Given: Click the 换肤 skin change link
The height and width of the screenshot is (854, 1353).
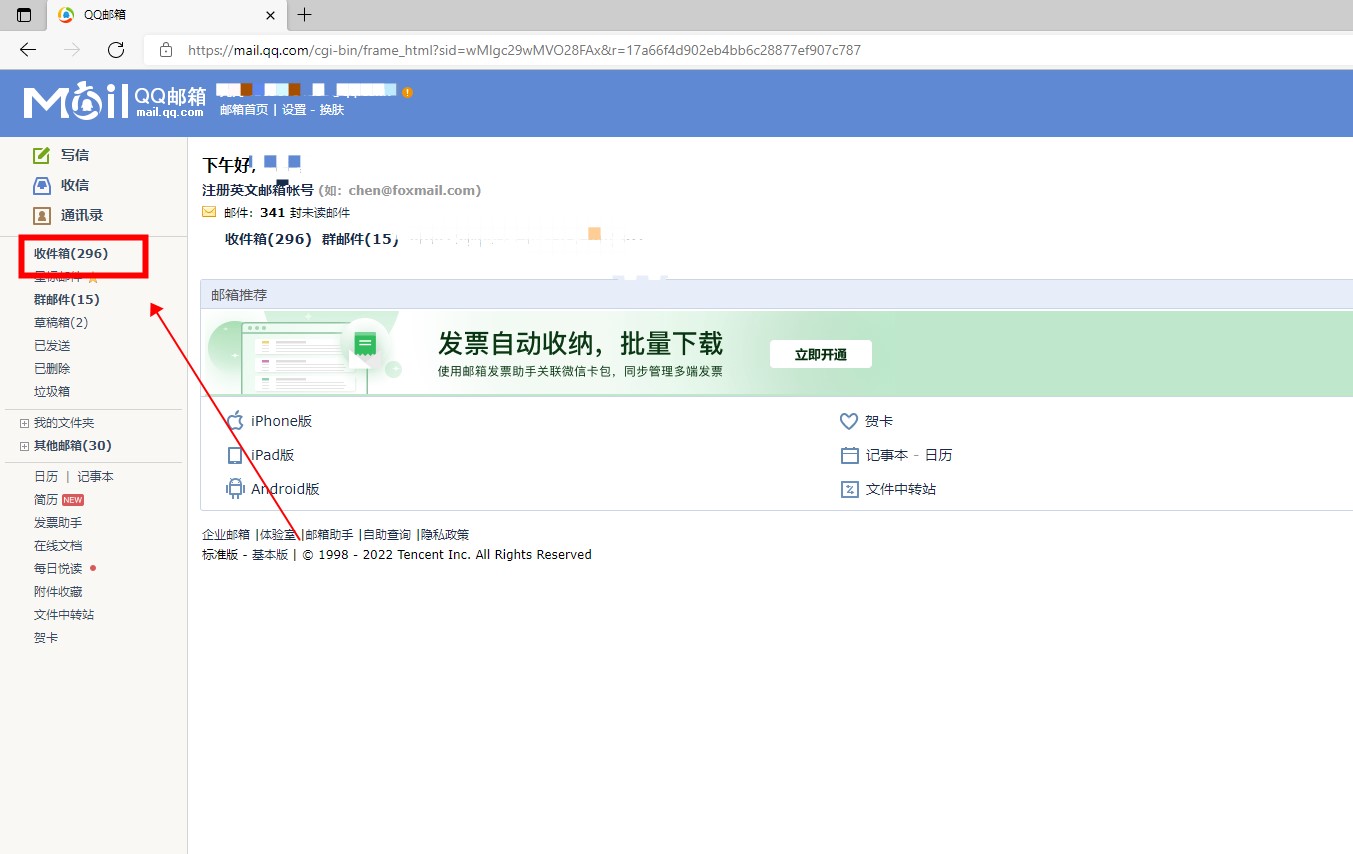Looking at the screenshot, I should click(332, 110).
